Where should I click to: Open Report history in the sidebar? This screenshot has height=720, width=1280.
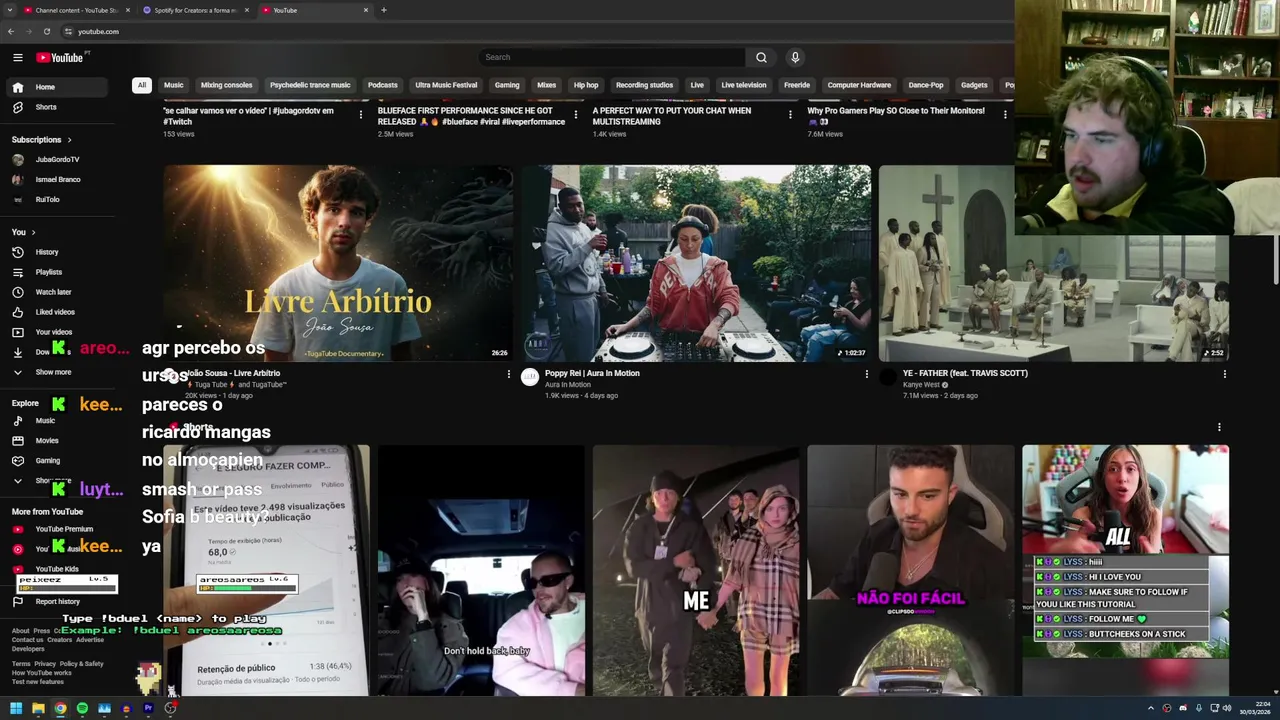point(55,601)
